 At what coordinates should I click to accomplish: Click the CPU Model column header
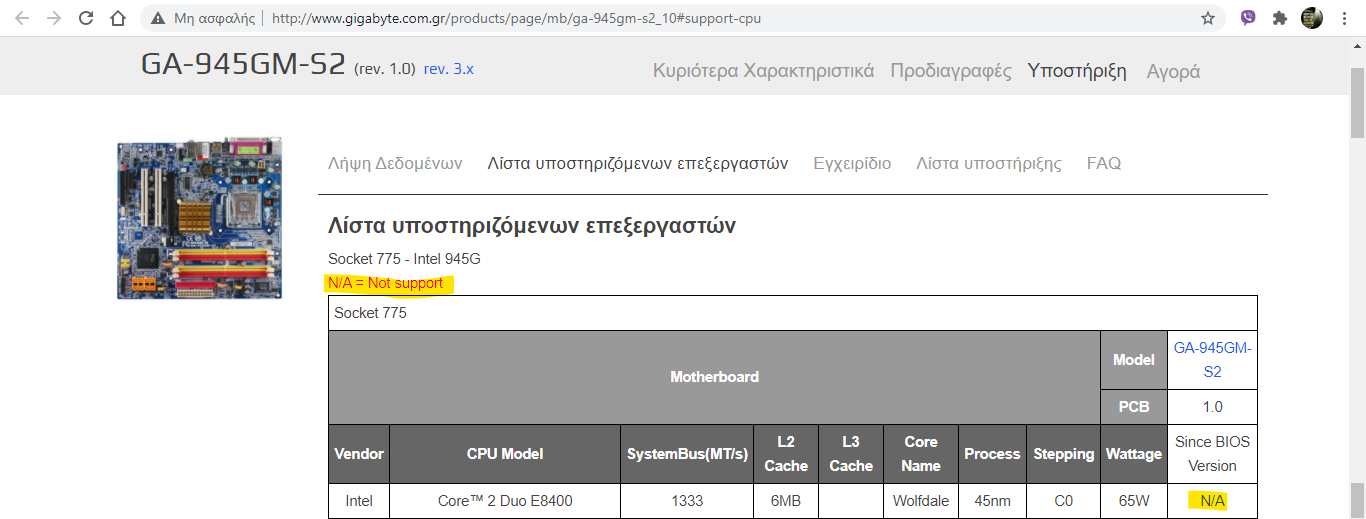click(x=505, y=454)
